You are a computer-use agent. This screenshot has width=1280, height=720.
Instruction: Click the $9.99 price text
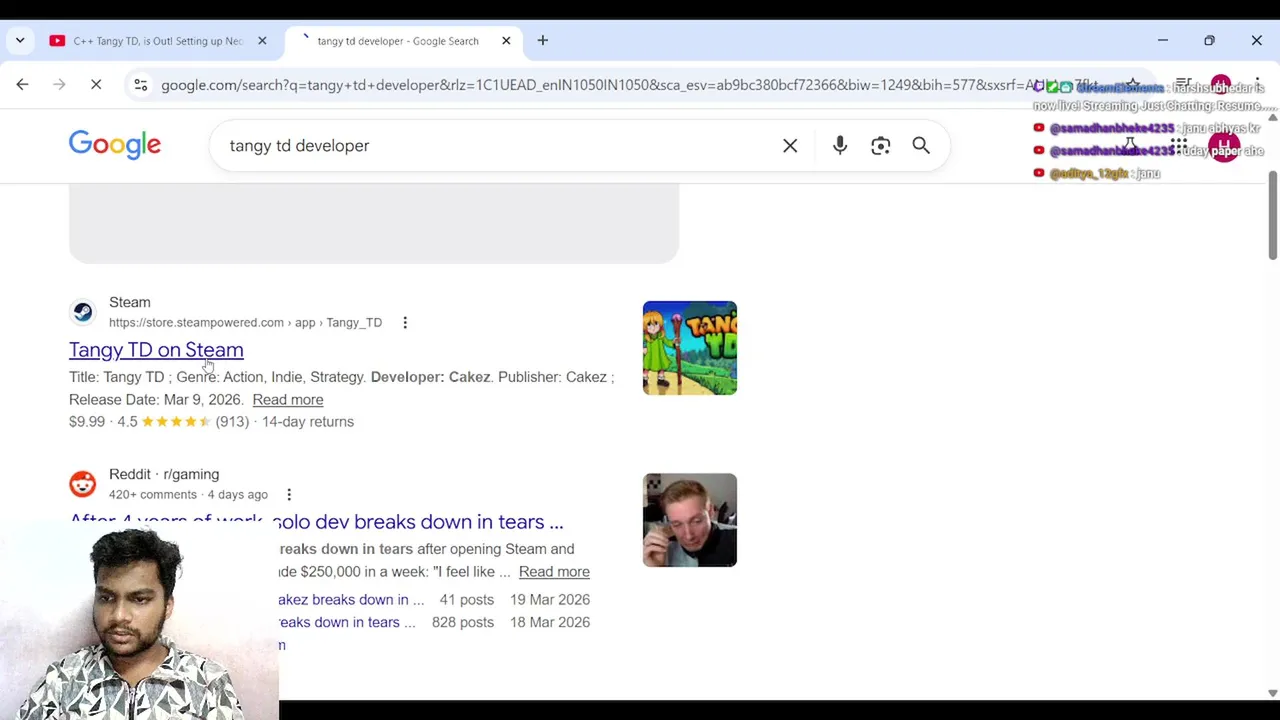(87, 422)
